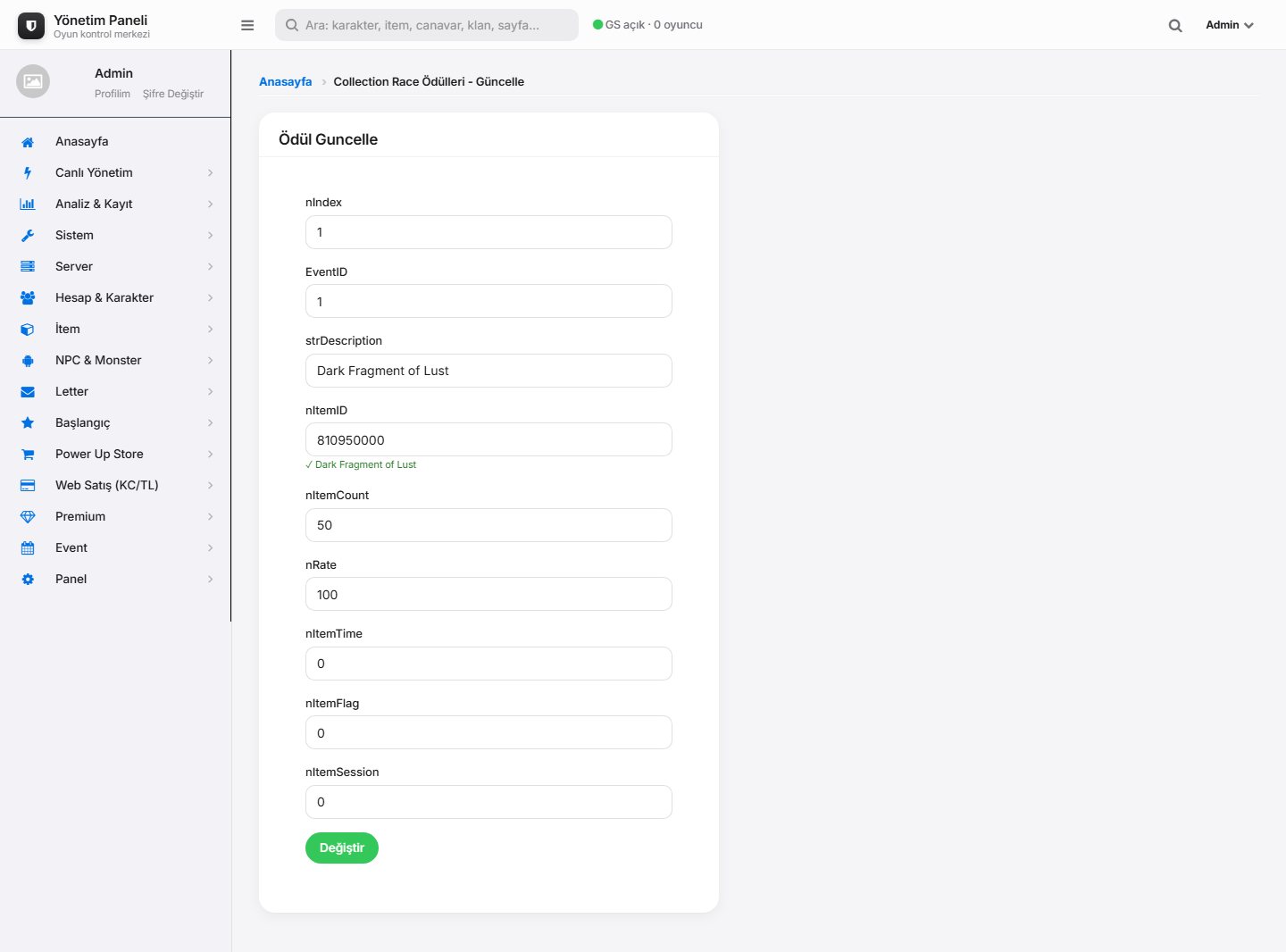Click the Anasayfa home icon in sidebar
Image resolution: width=1286 pixels, height=952 pixels.
28,142
